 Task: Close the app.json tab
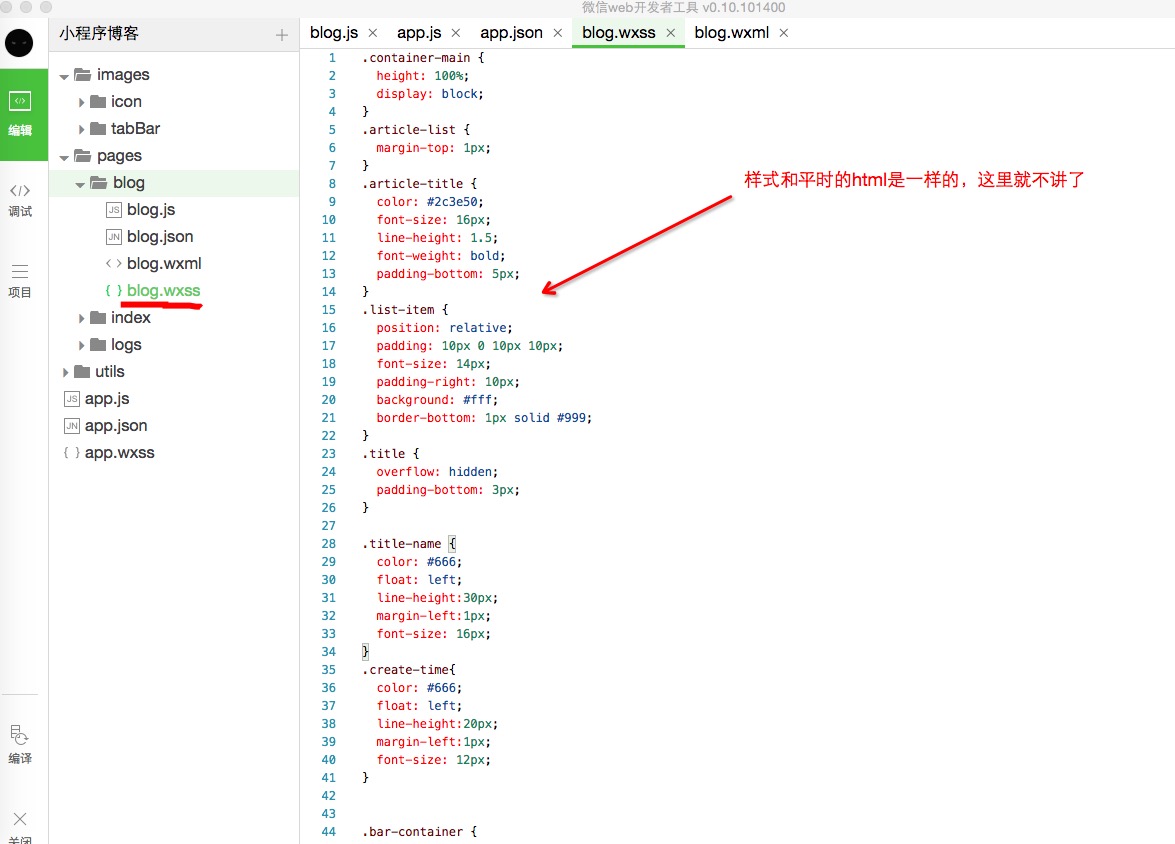coord(558,33)
